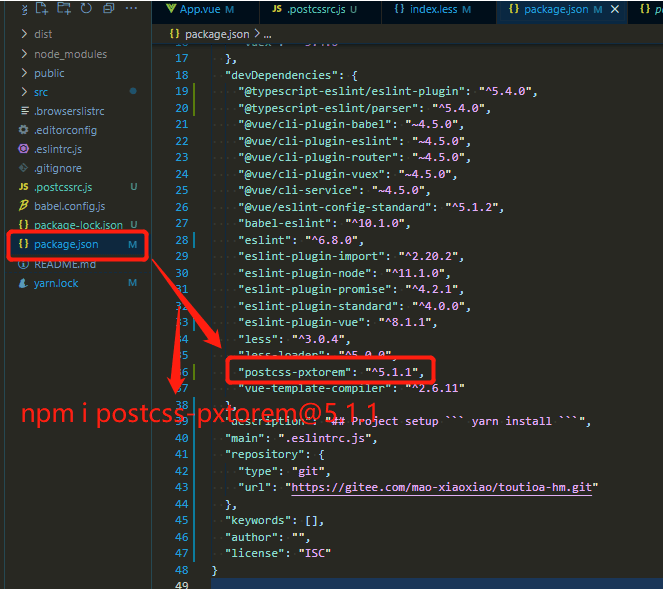Click the git icon beside .gitignore
663x589 pixels.
24,168
